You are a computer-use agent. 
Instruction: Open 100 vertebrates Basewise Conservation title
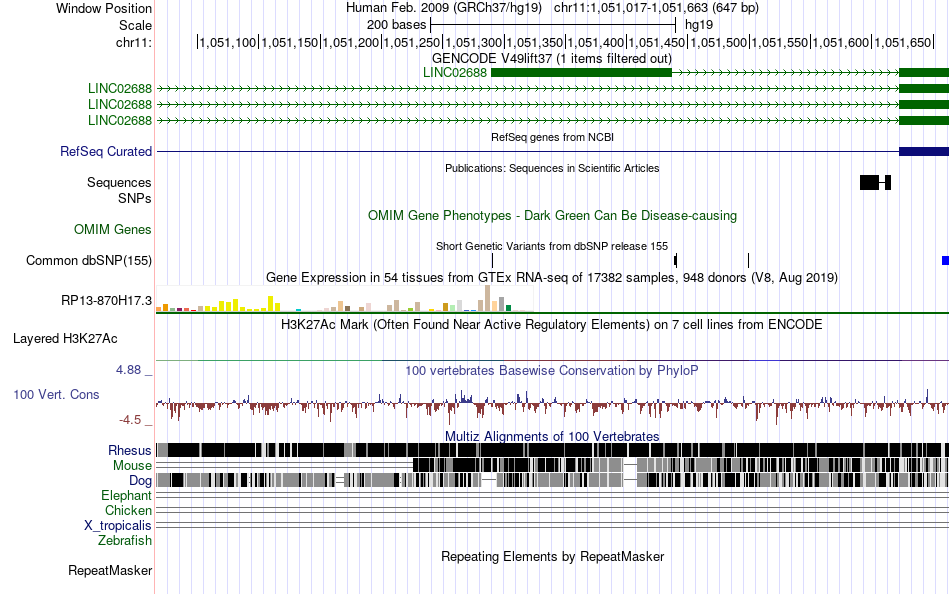[551, 370]
